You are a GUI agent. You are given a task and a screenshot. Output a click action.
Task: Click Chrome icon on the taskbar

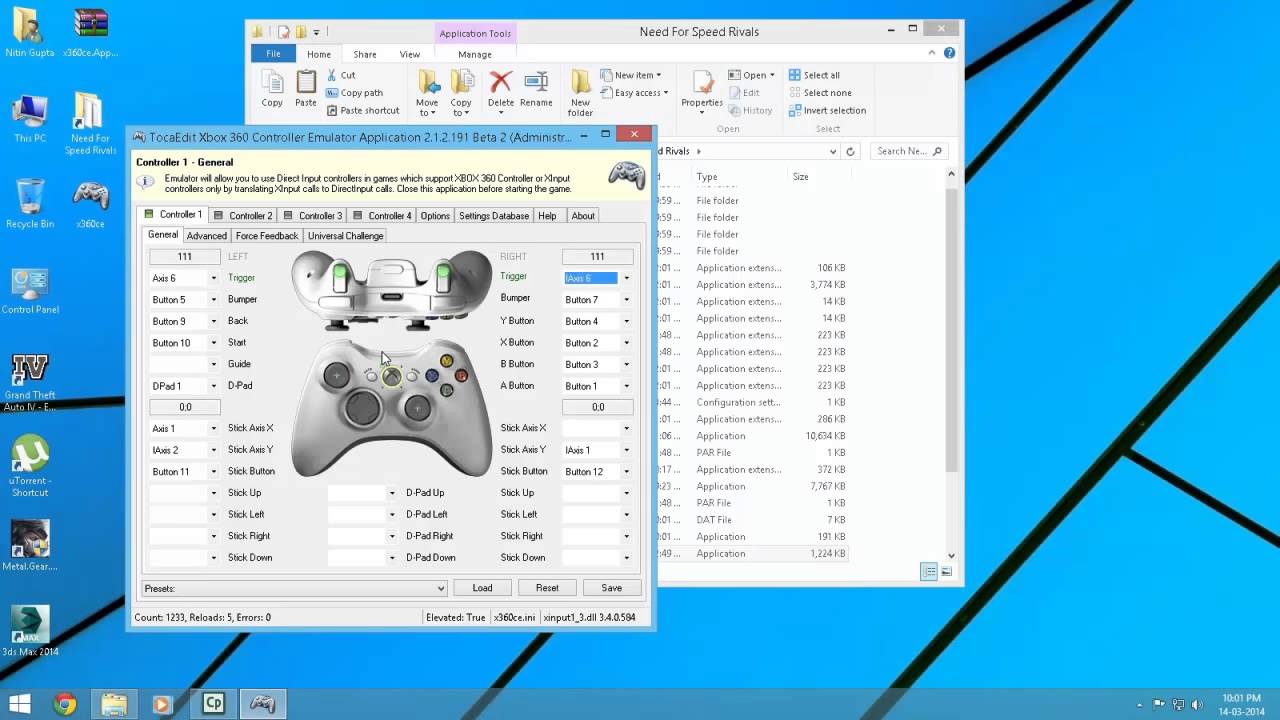coord(65,704)
